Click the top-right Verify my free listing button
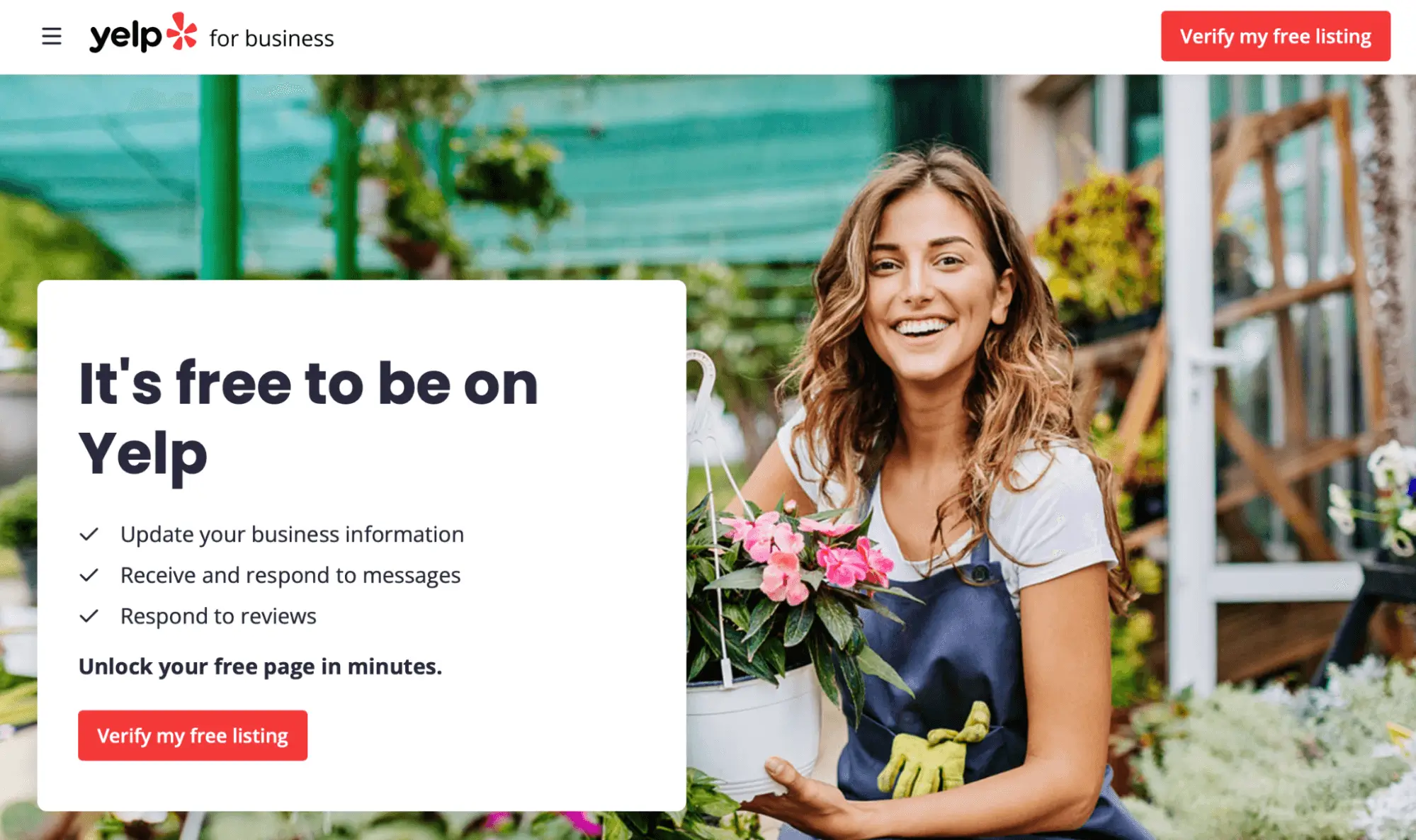The height and width of the screenshot is (840, 1416). (1275, 36)
